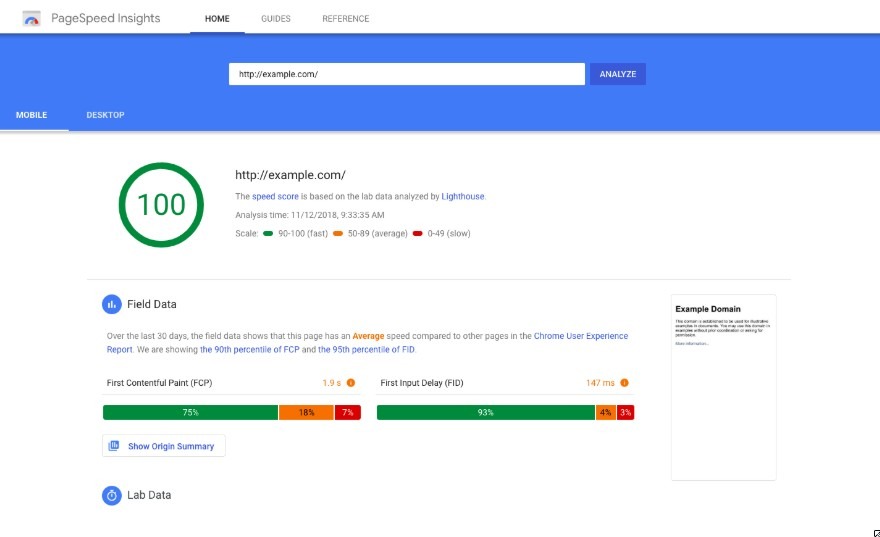Click the Lab Data heading

click(149, 495)
